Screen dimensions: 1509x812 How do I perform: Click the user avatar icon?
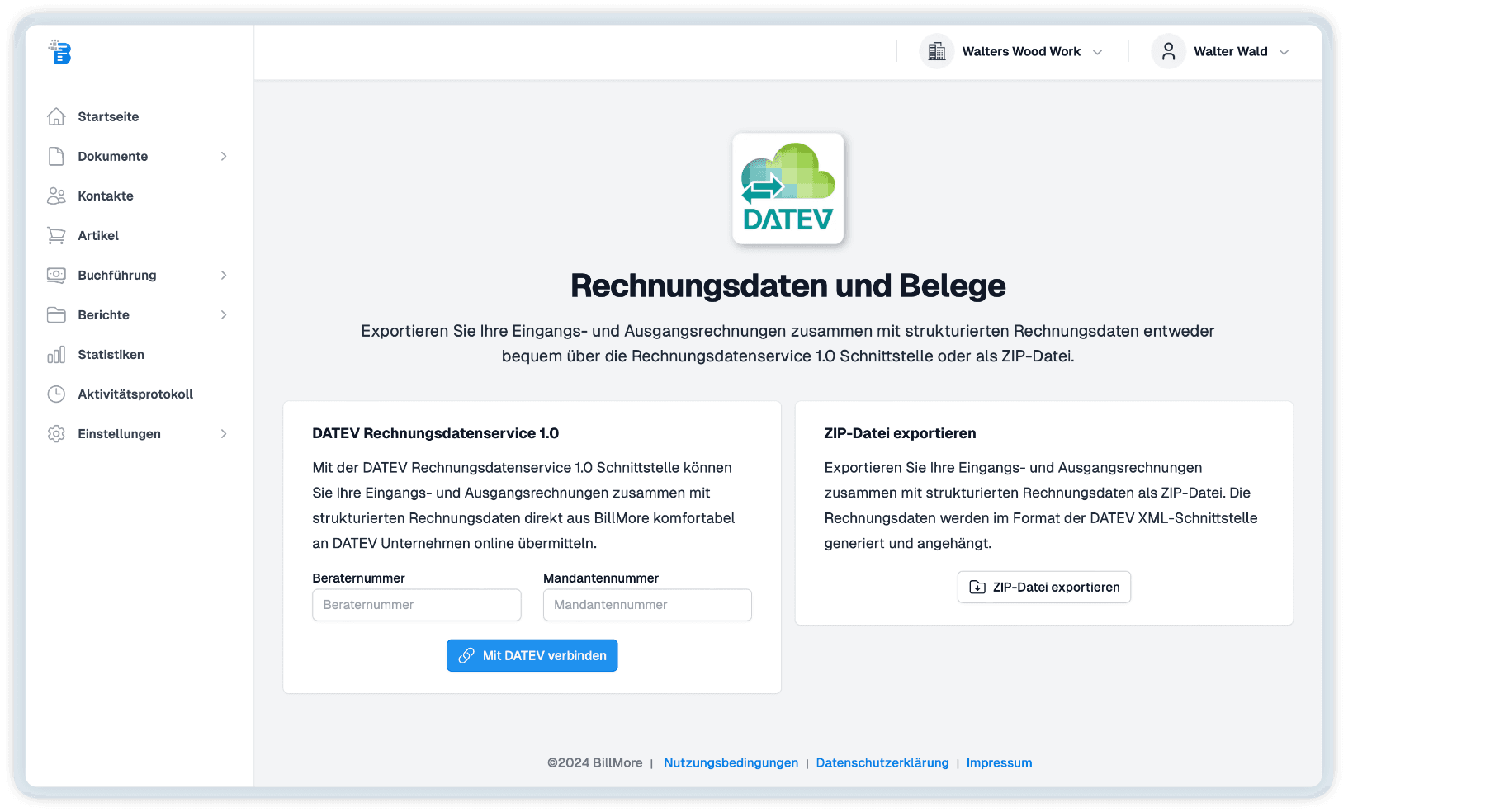[x=1169, y=51]
